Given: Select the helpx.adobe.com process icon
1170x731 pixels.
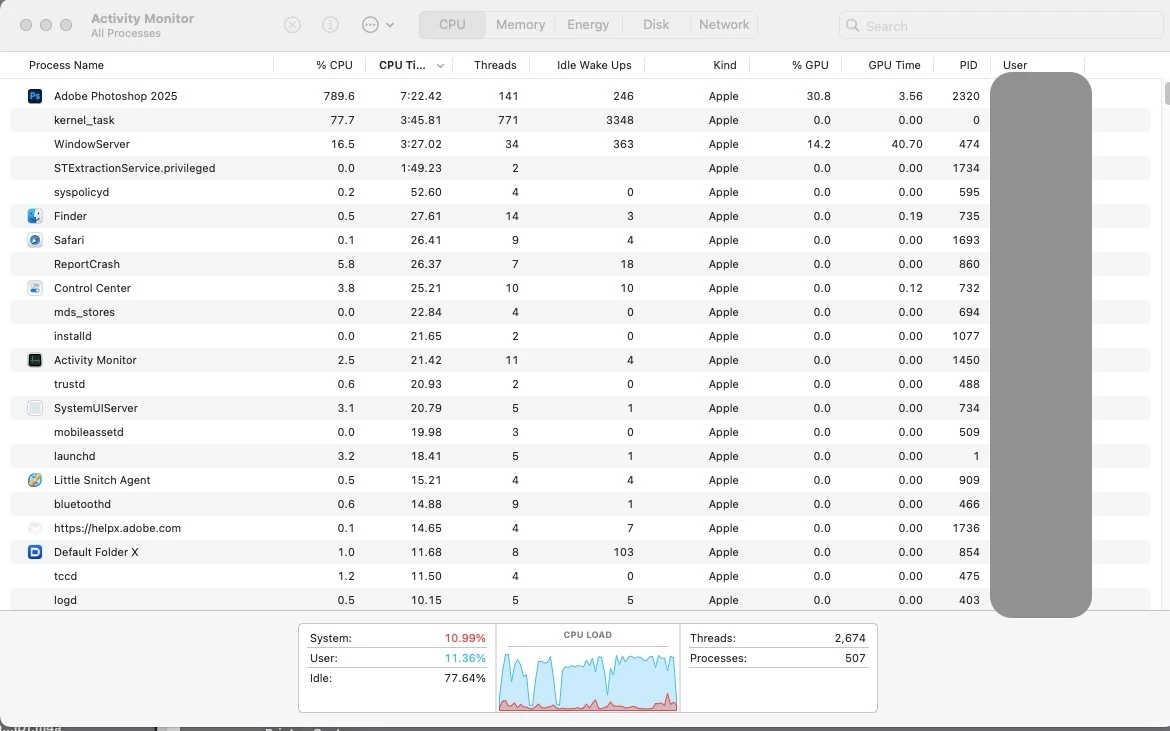Looking at the screenshot, I should (x=34, y=528).
